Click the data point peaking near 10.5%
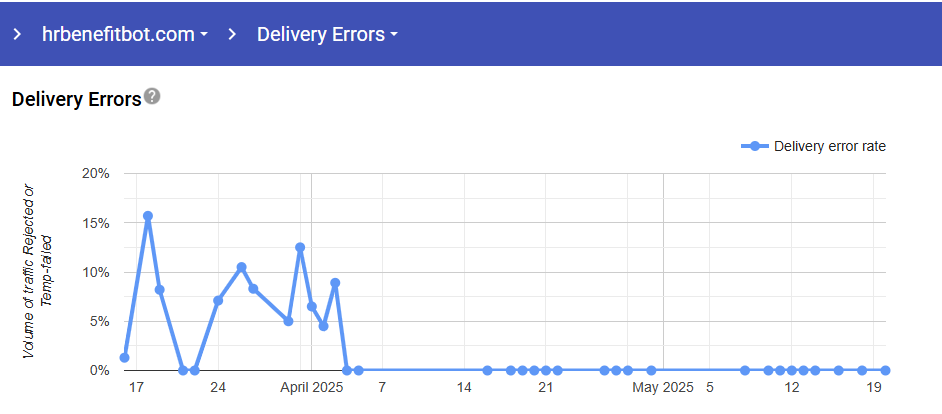 (x=241, y=267)
